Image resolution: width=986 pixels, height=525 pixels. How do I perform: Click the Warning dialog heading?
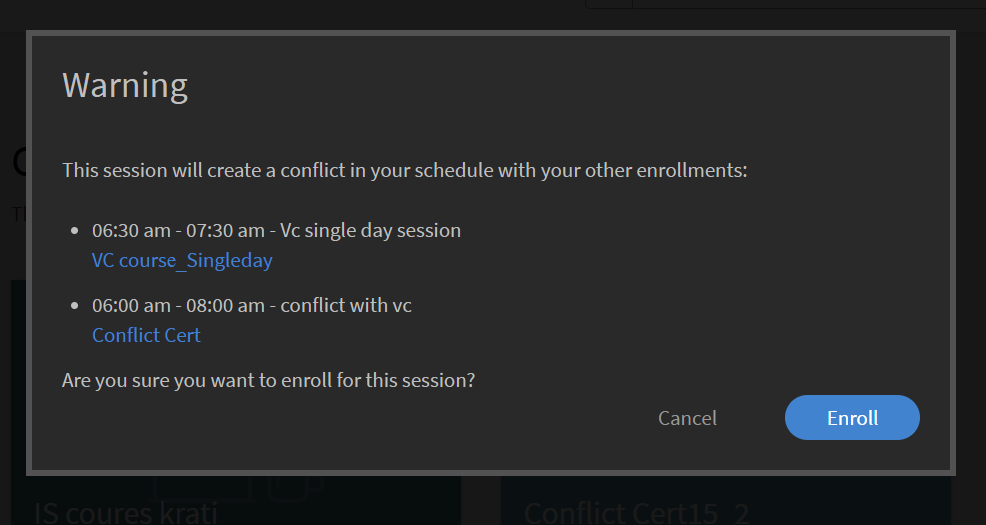(125, 85)
